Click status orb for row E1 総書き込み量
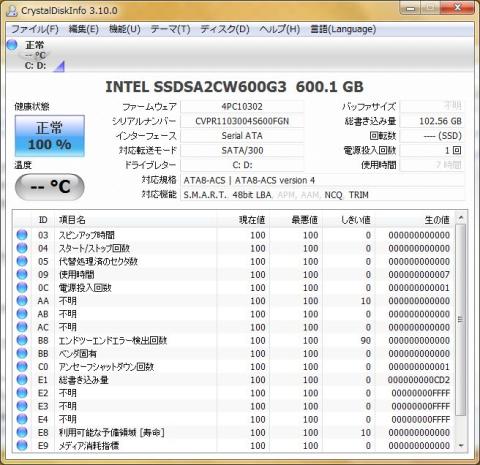 click(22, 380)
